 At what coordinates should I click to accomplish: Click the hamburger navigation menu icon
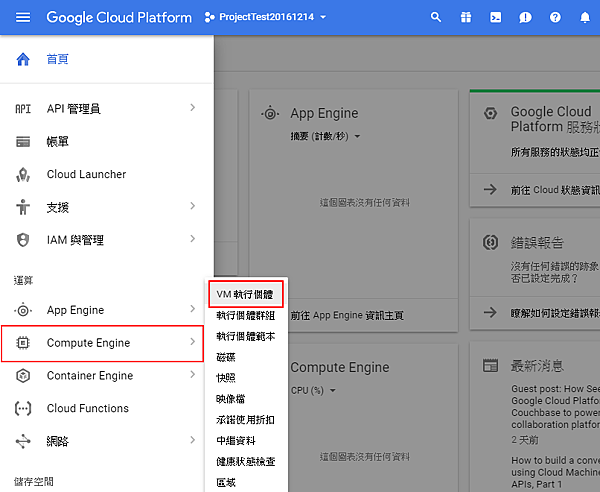click(23, 18)
